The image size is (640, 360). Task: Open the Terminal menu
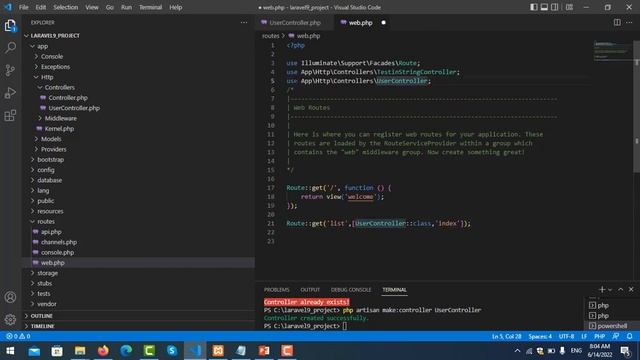pyautogui.click(x=150, y=7)
